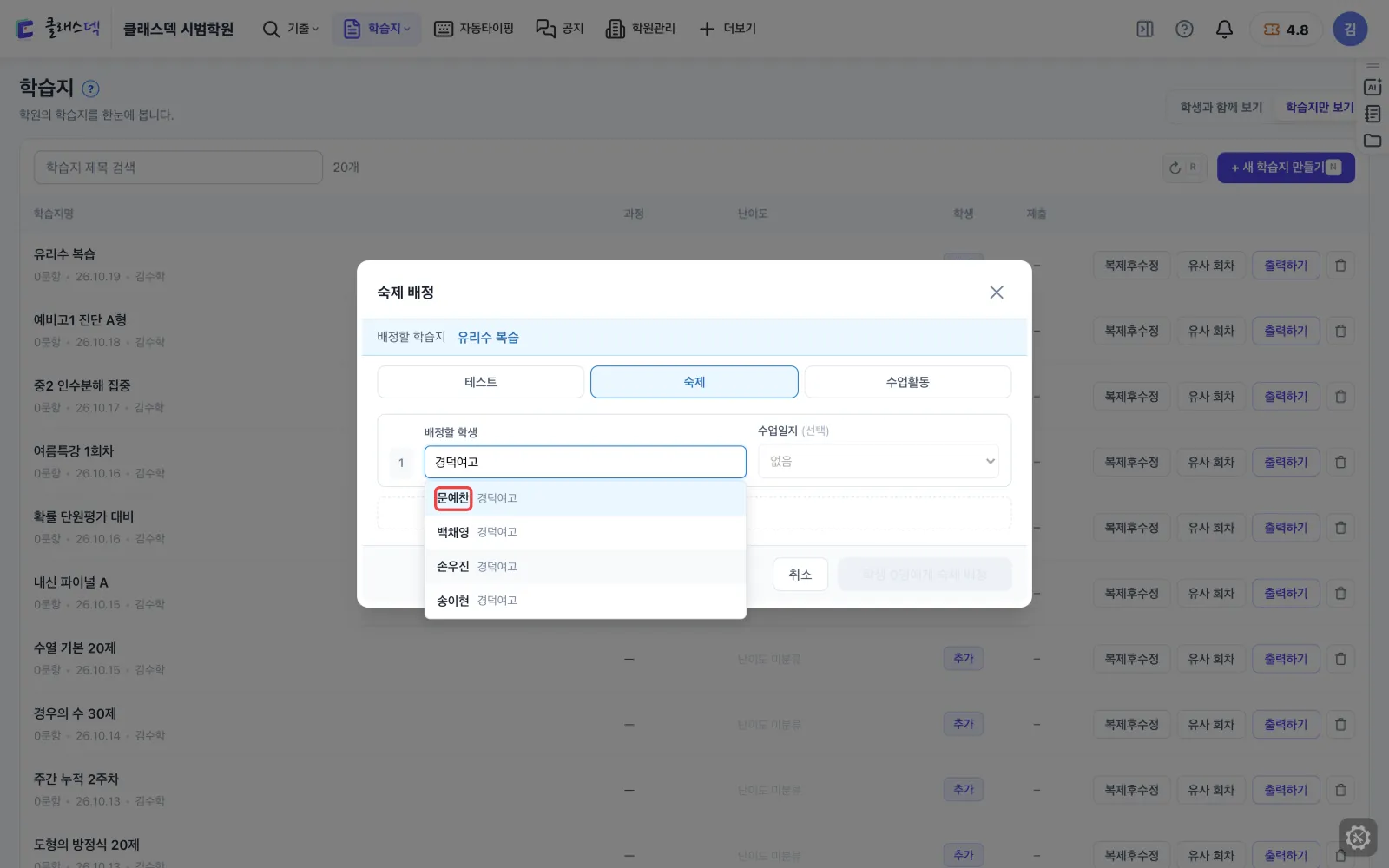Open the 학원관리 menu
Screen dimensions: 1389x868
[641, 29]
